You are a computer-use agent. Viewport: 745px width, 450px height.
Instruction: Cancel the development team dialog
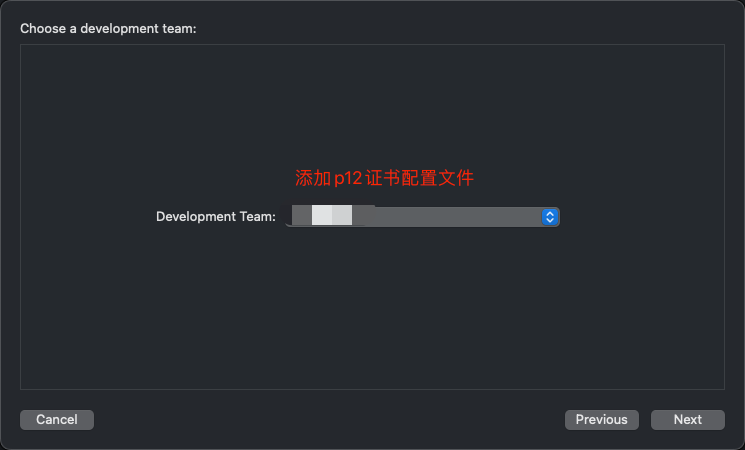click(x=57, y=420)
